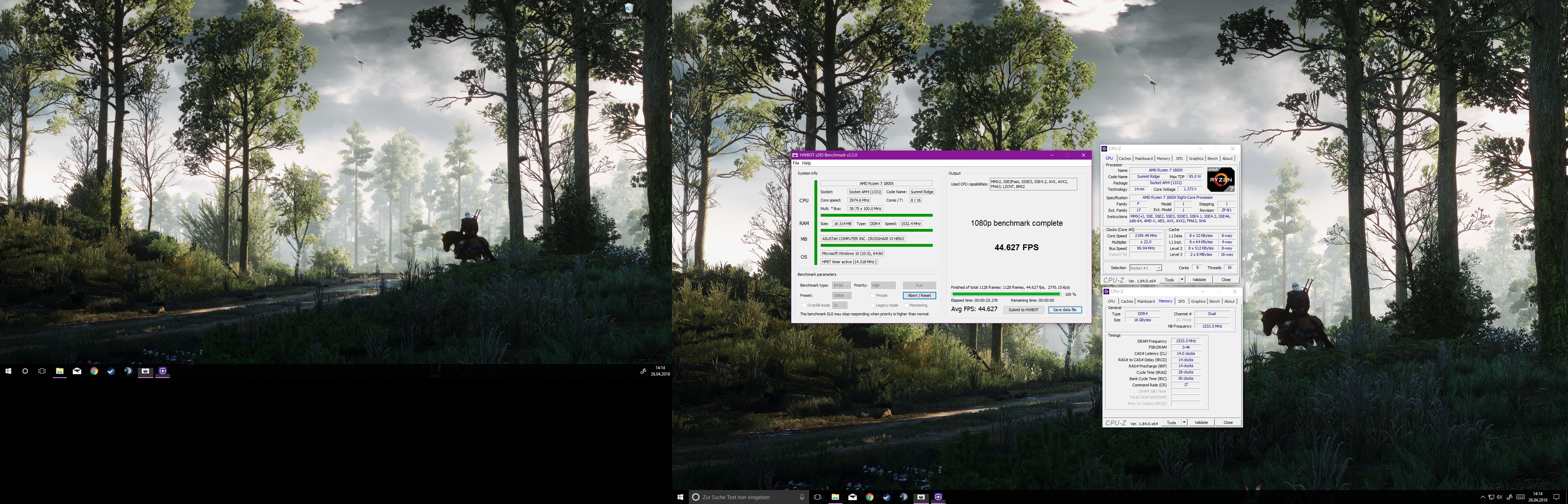Click Validate in lower CPU-Z window
Screen dimensions: 1568x504
tap(1201, 422)
